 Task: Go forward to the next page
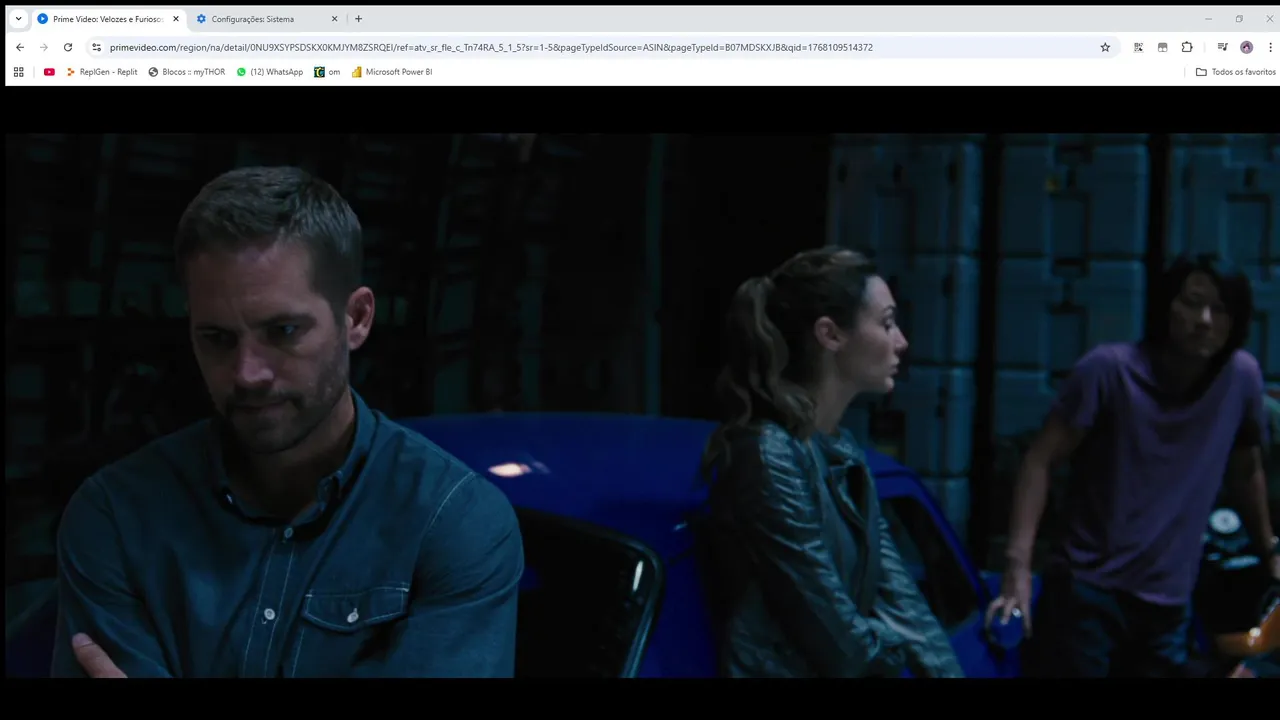[x=44, y=47]
